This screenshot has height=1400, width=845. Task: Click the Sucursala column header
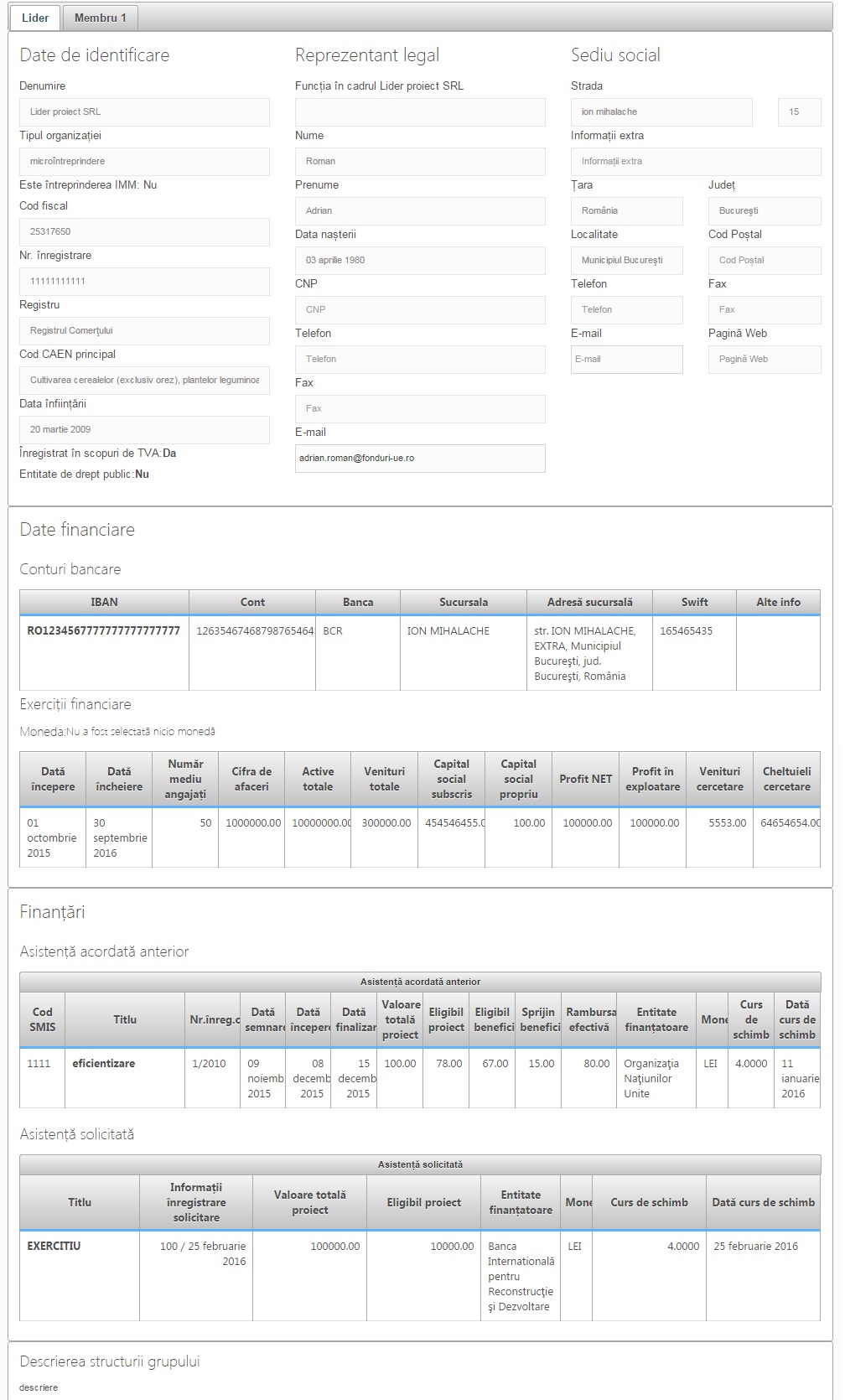pyautogui.click(x=464, y=602)
